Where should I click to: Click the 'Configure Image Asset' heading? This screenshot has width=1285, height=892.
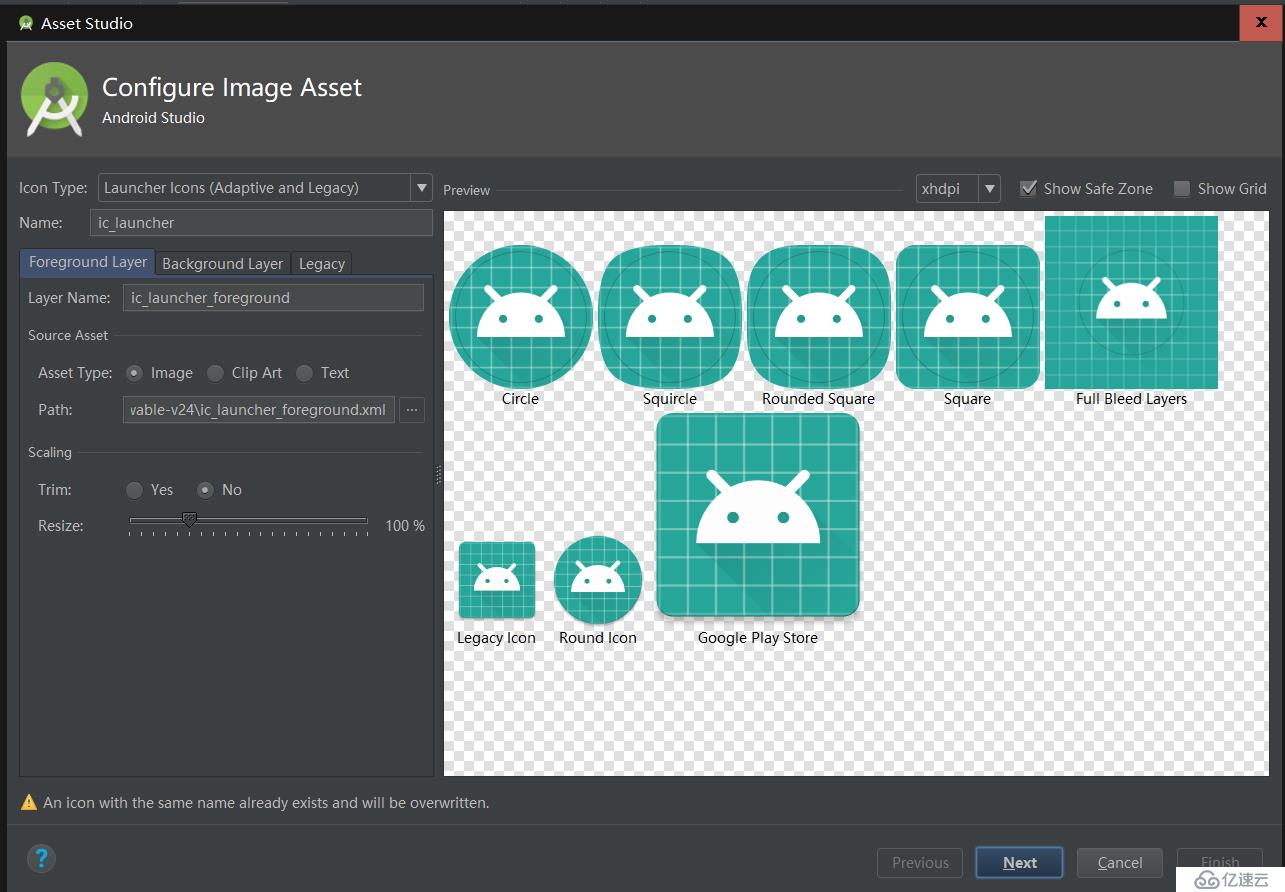[232, 88]
